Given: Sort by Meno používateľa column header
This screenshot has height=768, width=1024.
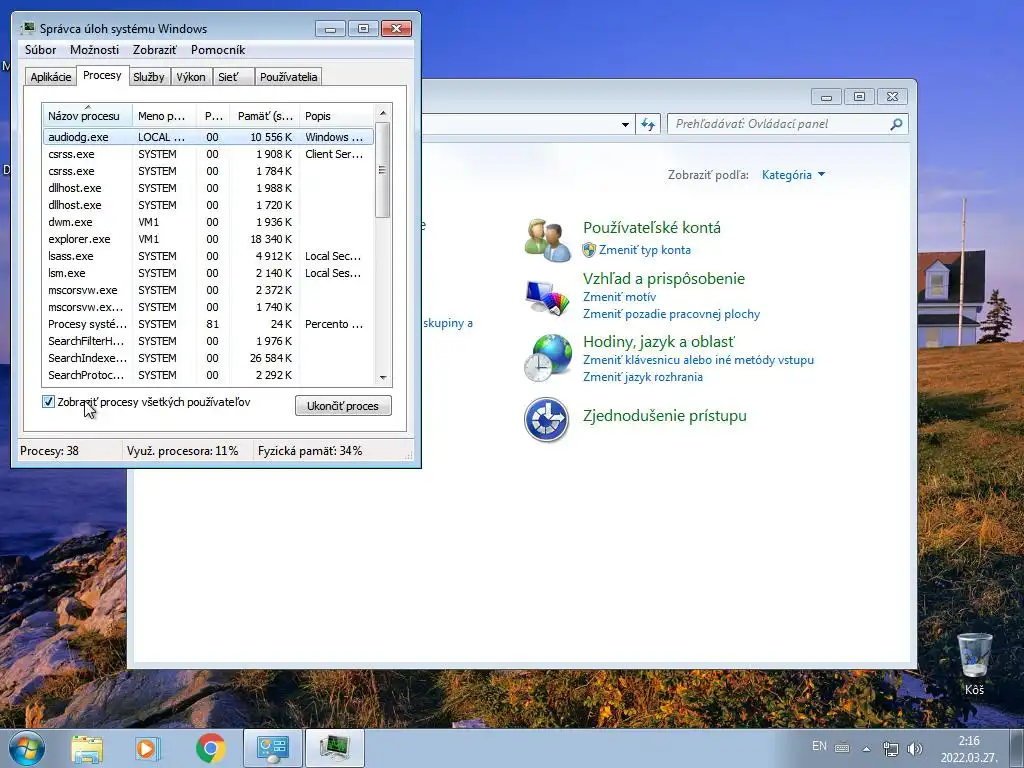Looking at the screenshot, I should pos(165,116).
